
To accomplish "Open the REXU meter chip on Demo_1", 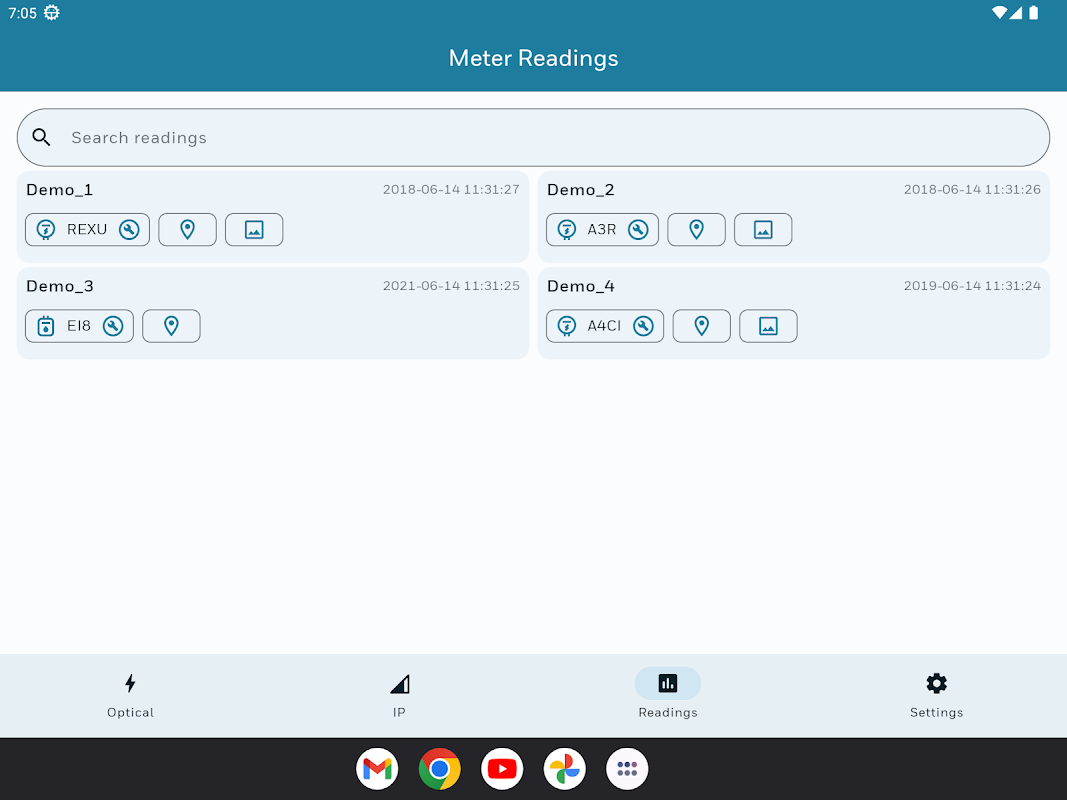I will 87,229.
